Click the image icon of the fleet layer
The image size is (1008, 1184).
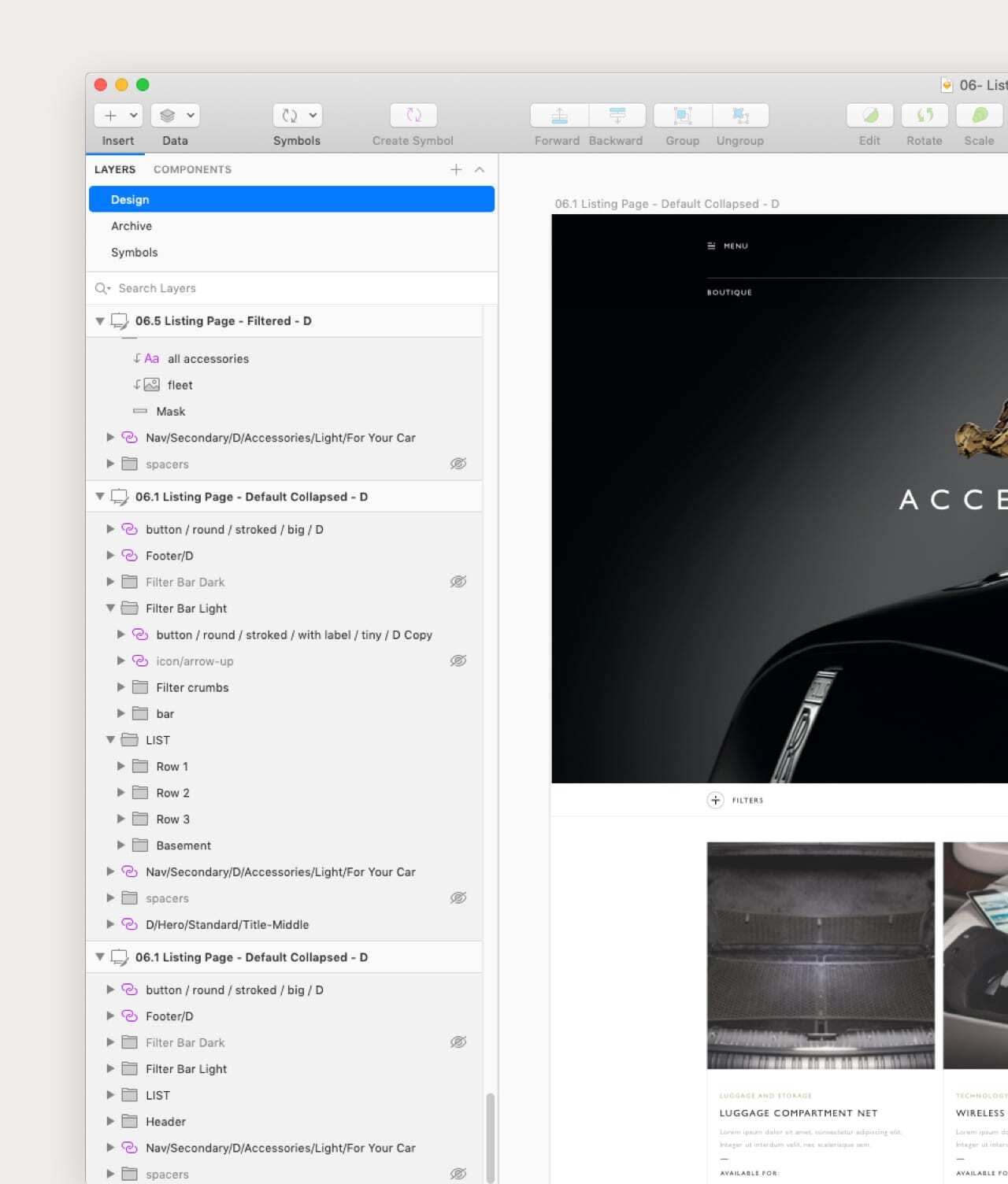coord(152,385)
